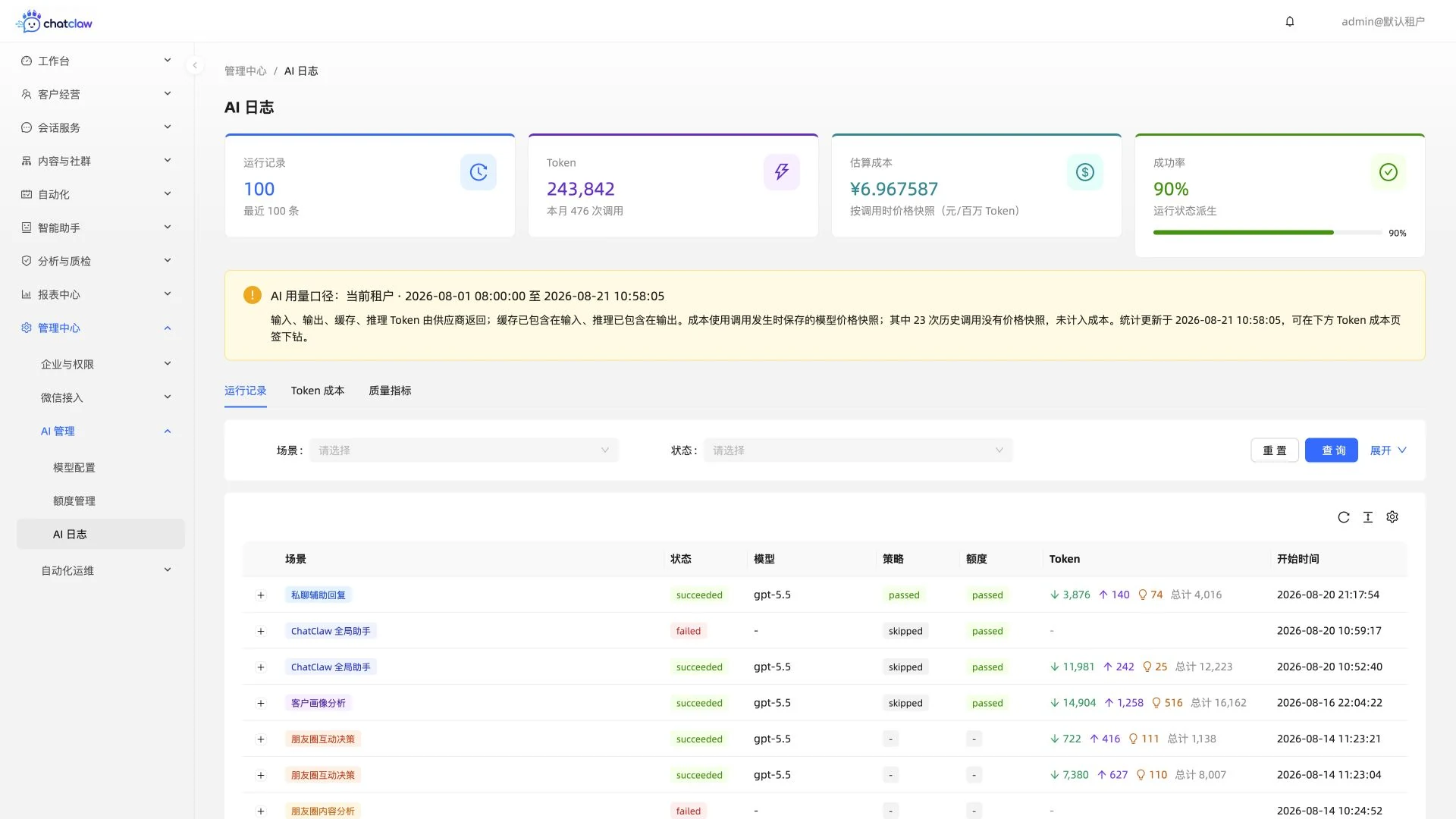
Task: Click the ¥6.967587 cost value
Action: [x=894, y=189]
